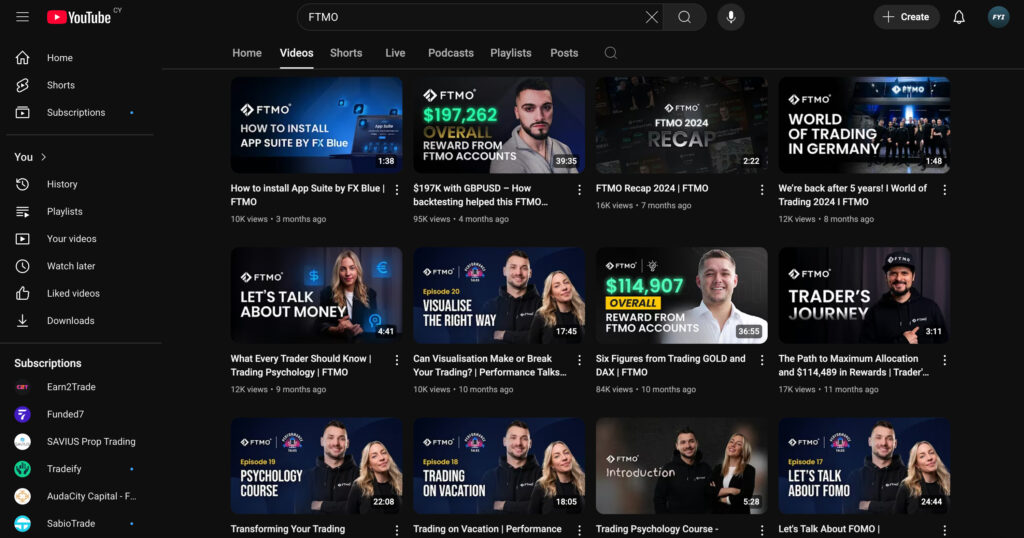The width and height of the screenshot is (1024, 538).
Task: Click the magnifier search button
Action: tap(684, 17)
